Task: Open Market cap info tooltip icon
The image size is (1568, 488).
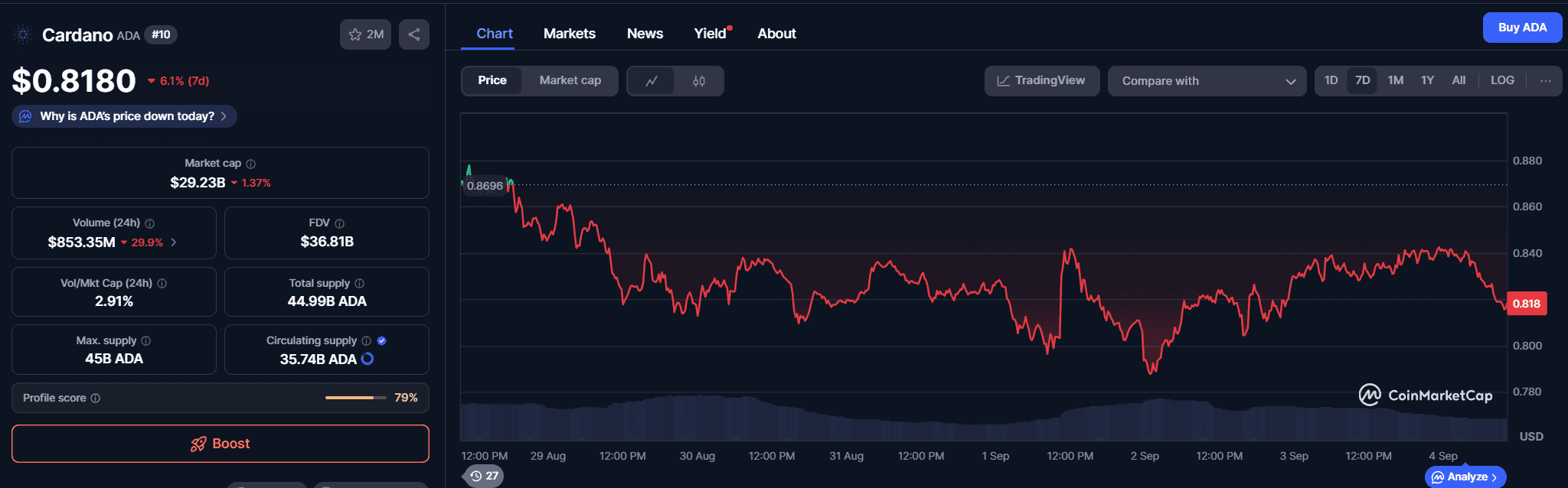Action: 251,164
